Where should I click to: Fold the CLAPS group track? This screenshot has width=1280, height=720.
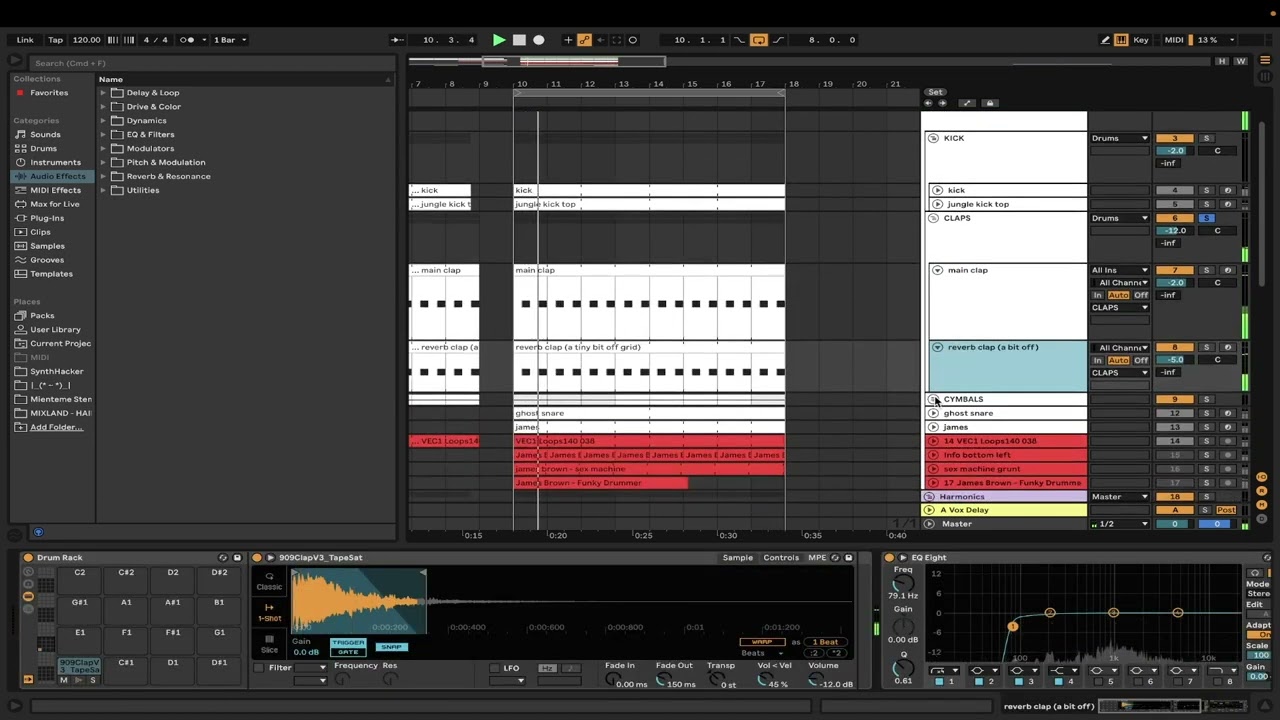click(x=933, y=218)
